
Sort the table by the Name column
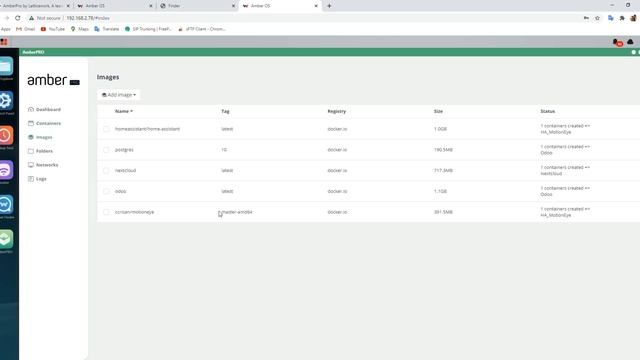(x=124, y=111)
